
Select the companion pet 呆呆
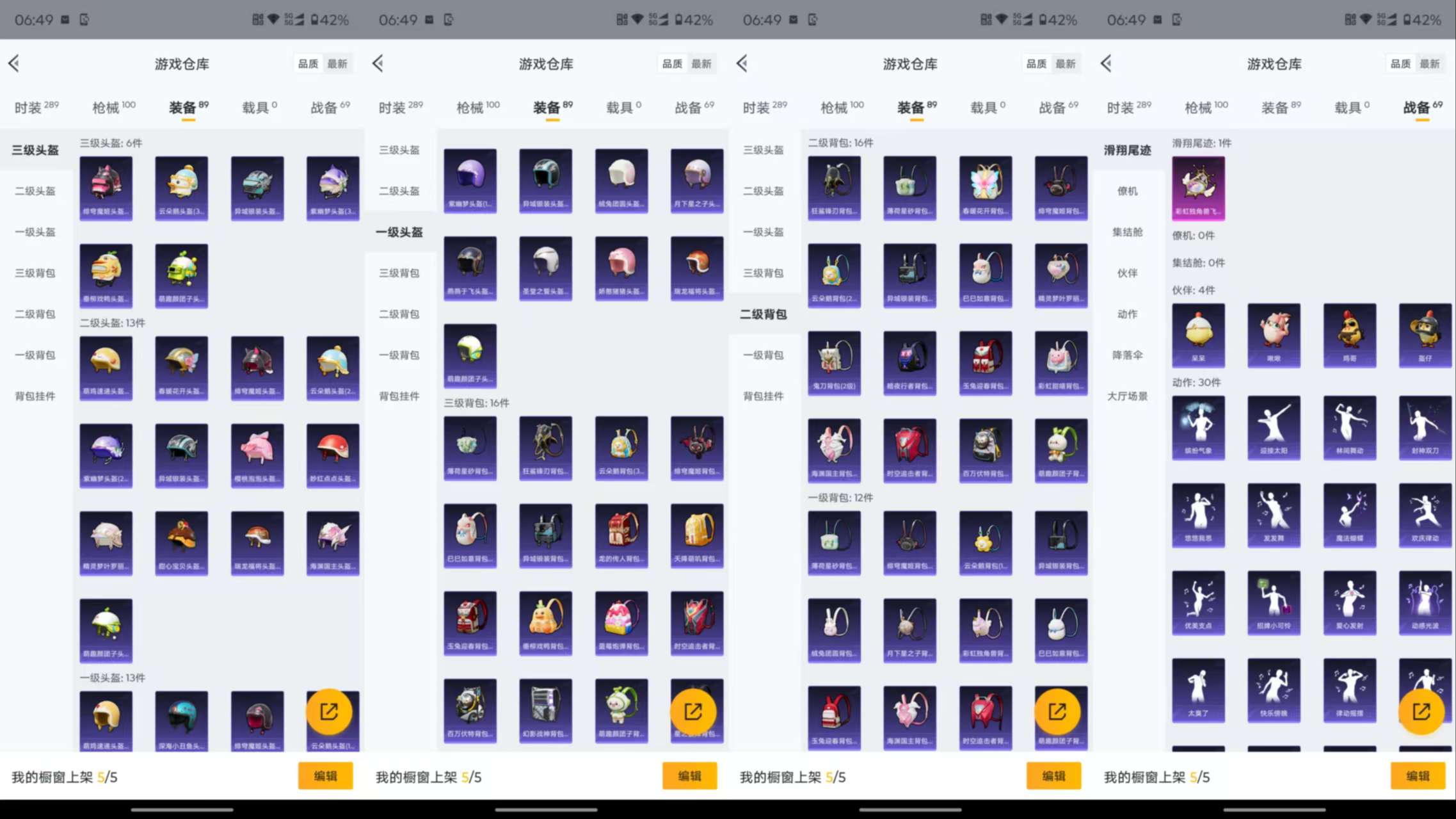tap(1198, 336)
